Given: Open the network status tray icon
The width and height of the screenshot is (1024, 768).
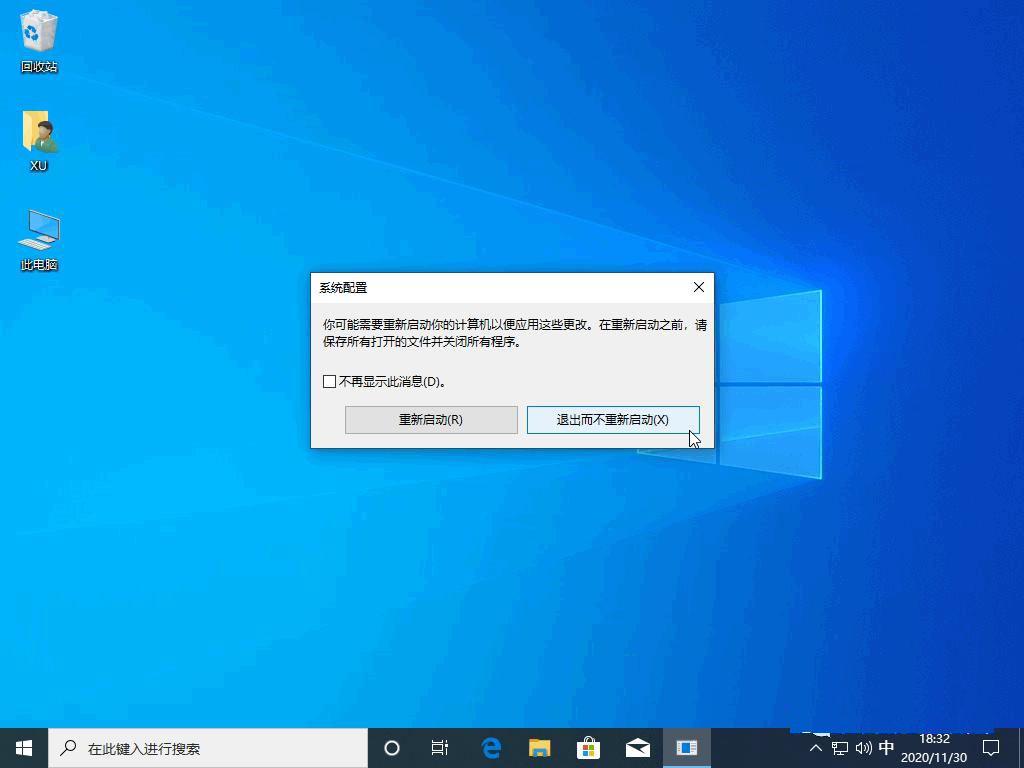Looking at the screenshot, I should [x=840, y=748].
